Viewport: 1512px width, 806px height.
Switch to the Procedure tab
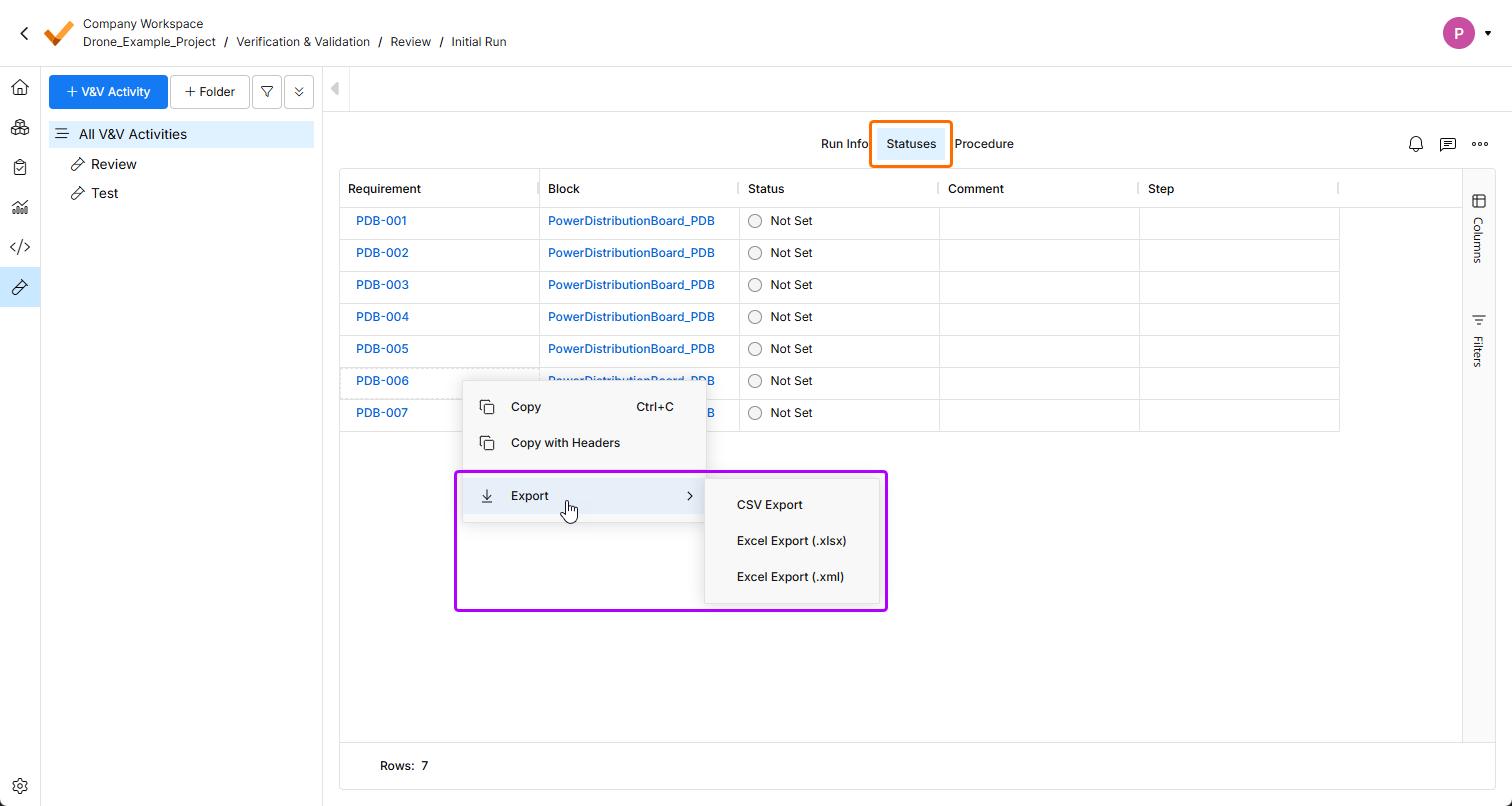pos(984,144)
